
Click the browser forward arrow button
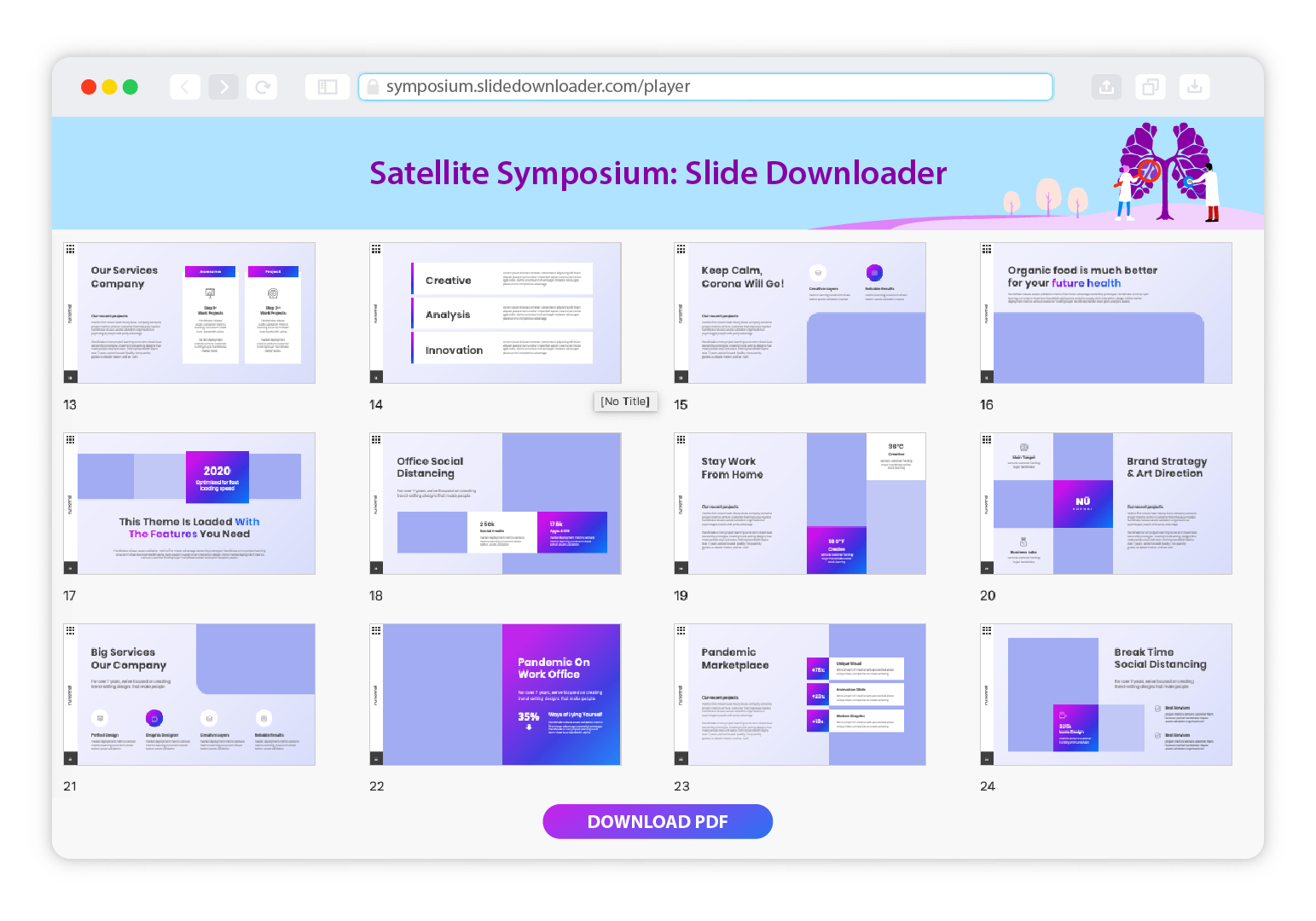click(223, 87)
